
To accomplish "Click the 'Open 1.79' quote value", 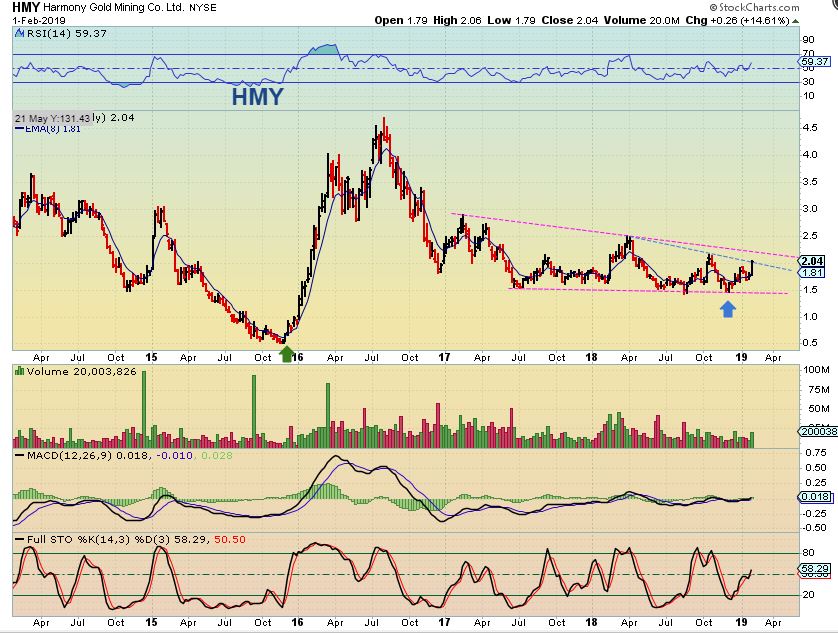I will [x=401, y=20].
